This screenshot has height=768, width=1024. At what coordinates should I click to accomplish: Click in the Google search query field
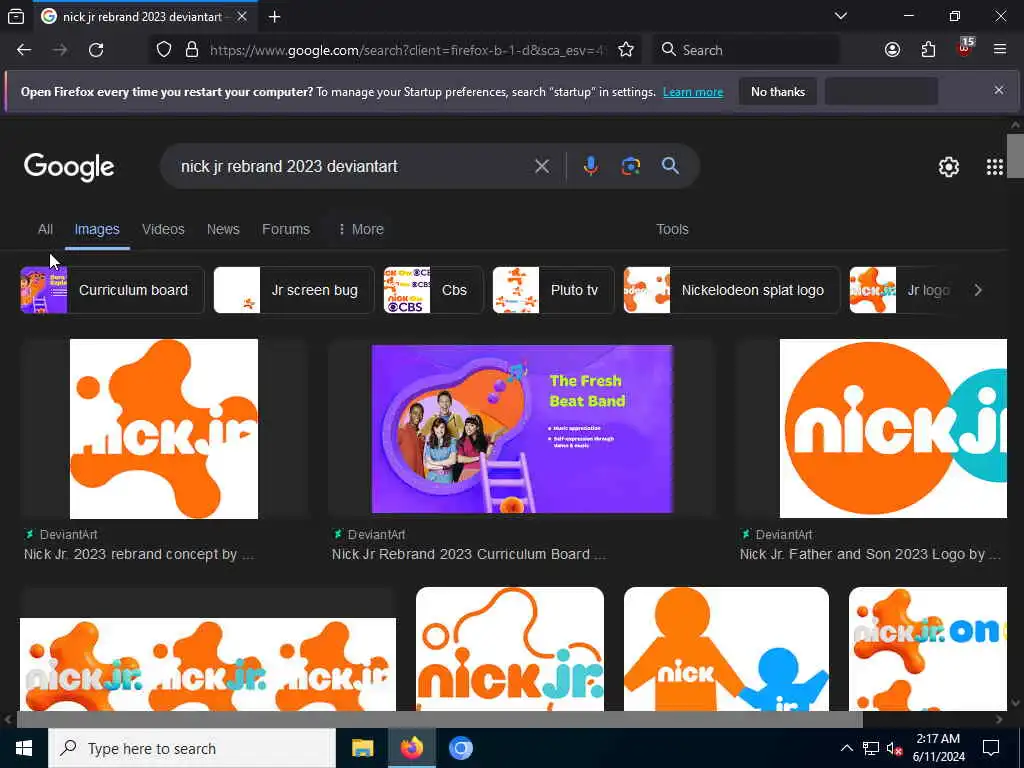353,167
